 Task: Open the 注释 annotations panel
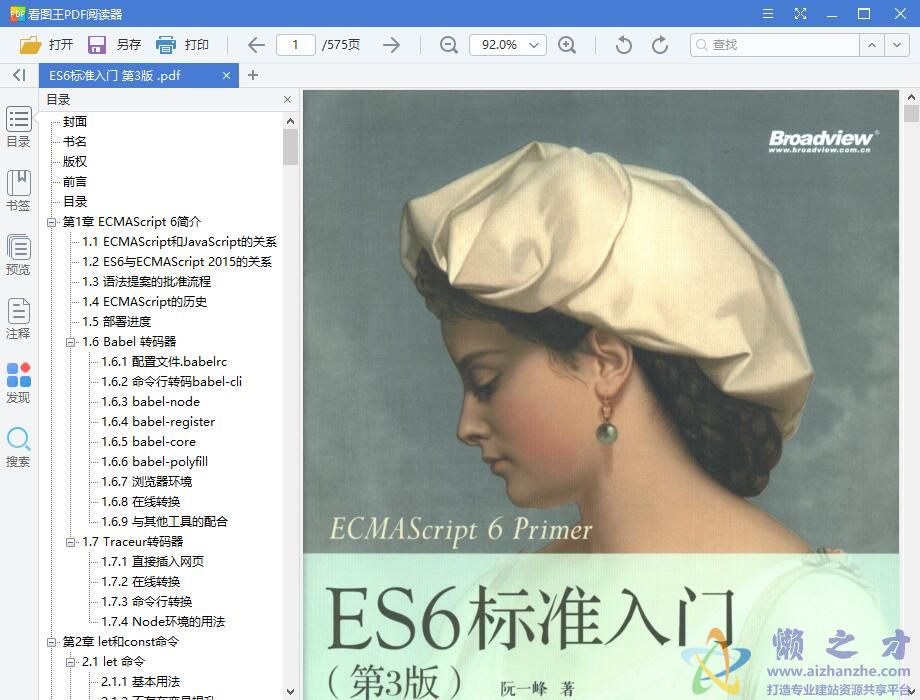pyautogui.click(x=19, y=319)
